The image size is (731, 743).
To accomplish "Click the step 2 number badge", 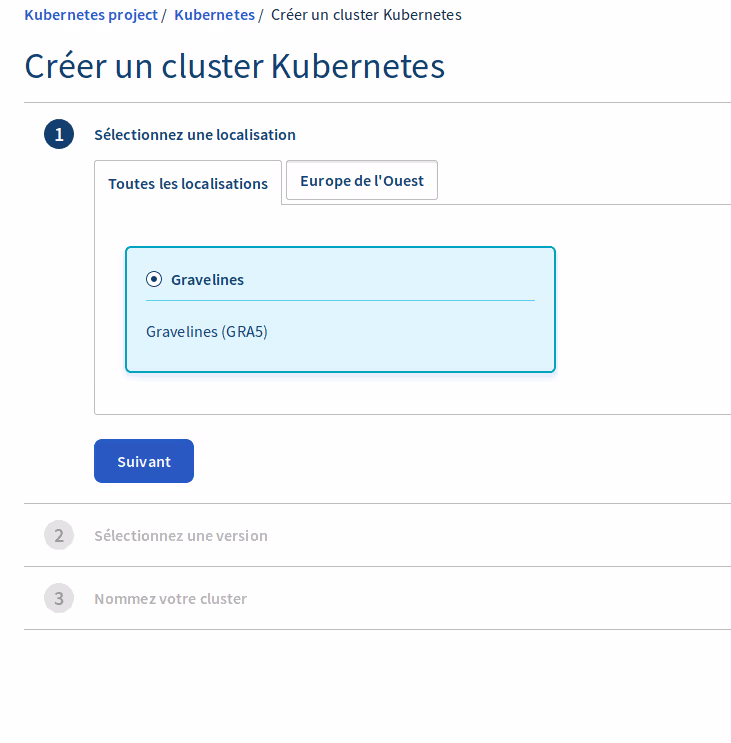I will [x=59, y=535].
